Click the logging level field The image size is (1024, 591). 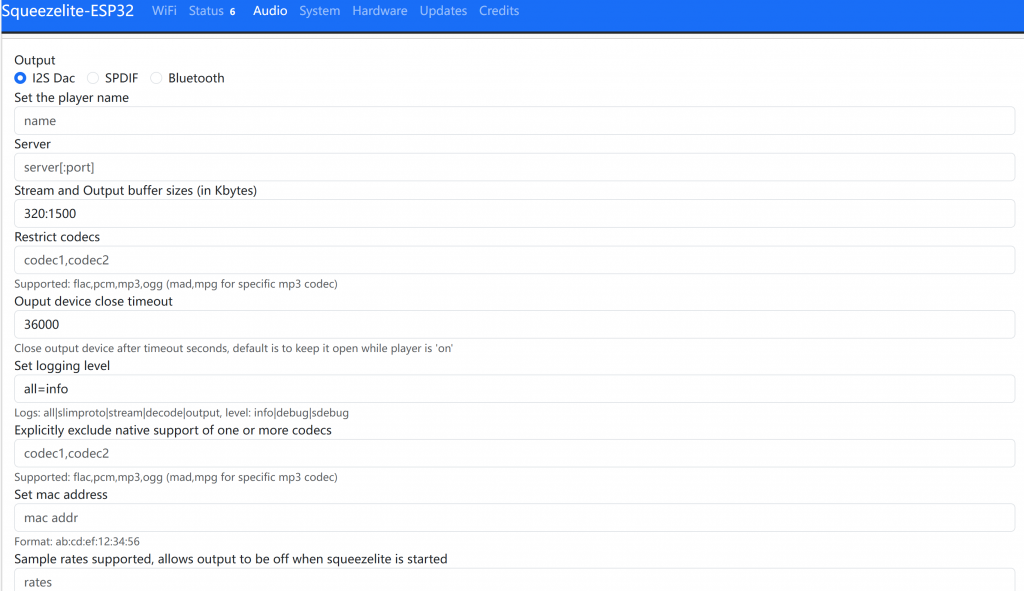point(514,389)
